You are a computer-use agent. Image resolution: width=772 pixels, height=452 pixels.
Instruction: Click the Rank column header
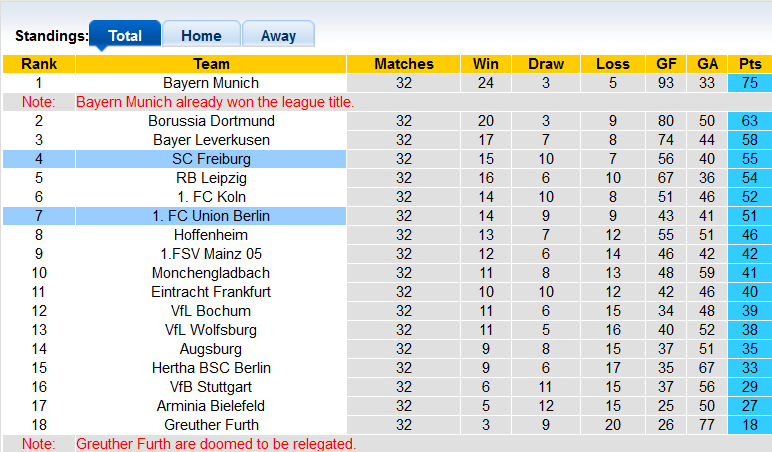click(39, 64)
